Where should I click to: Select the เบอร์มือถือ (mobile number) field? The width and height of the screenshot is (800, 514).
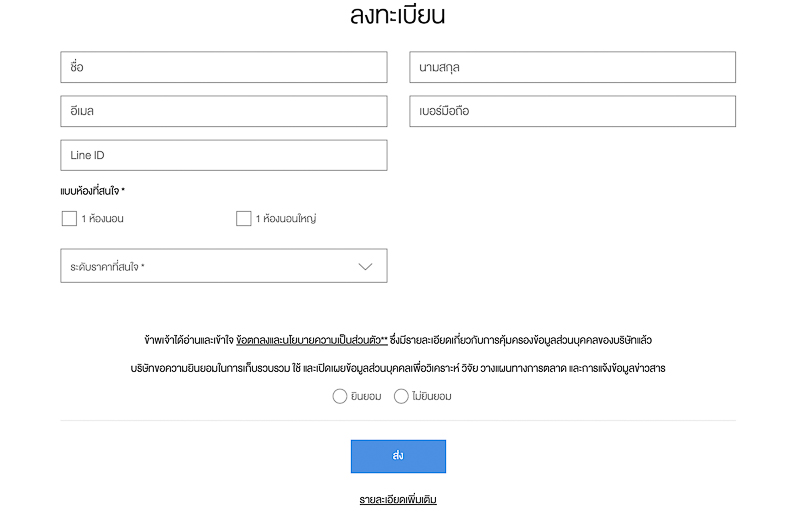(x=572, y=111)
